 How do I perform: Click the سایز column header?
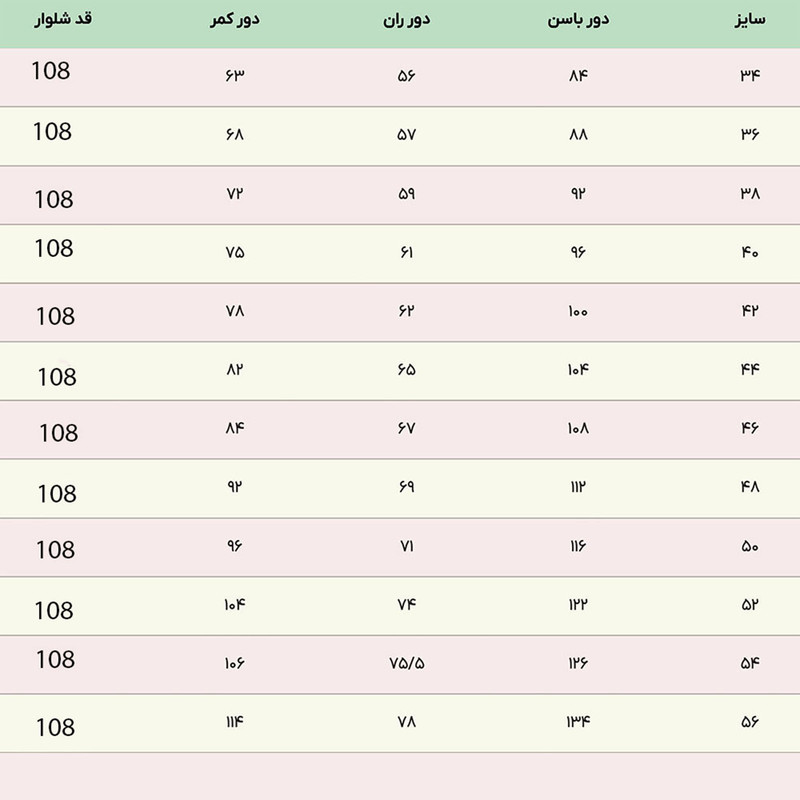tap(749, 20)
